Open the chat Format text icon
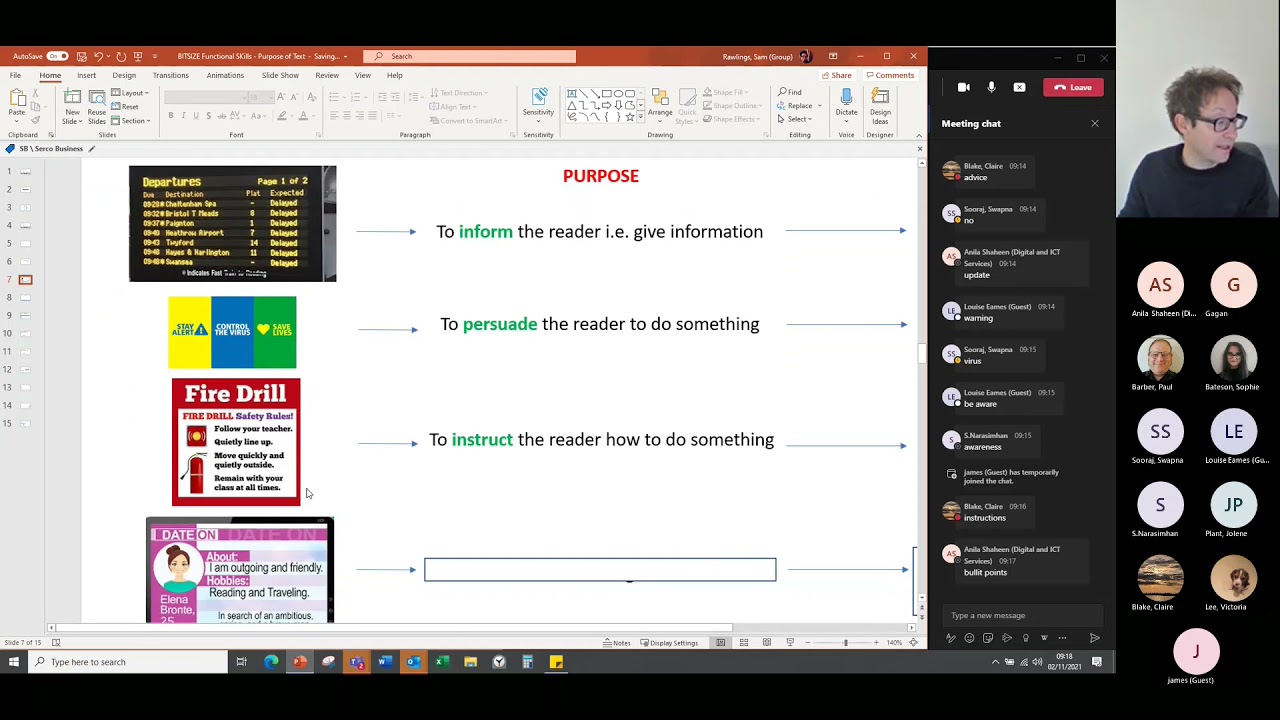The width and height of the screenshot is (1280, 720). pos(950,638)
